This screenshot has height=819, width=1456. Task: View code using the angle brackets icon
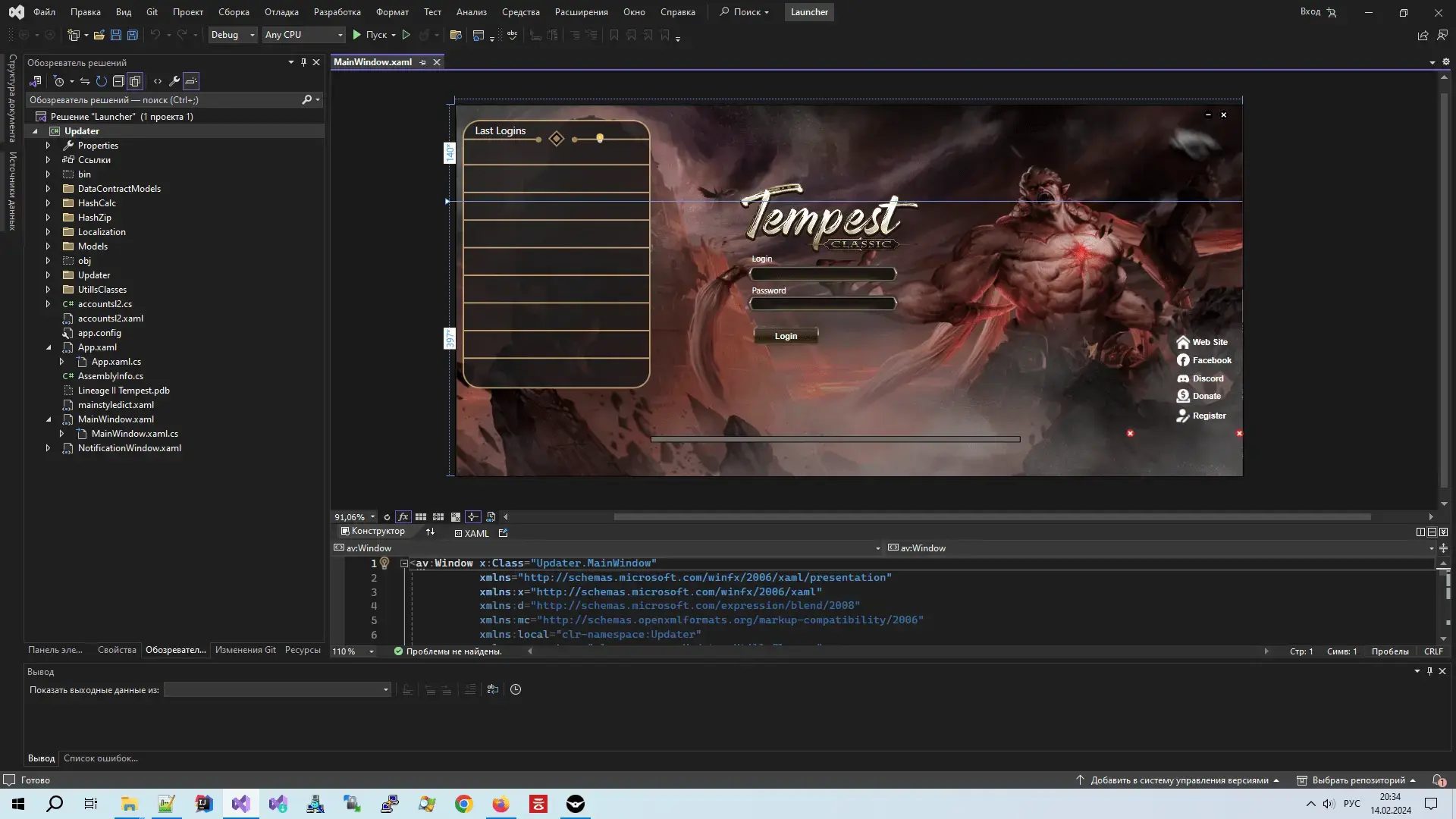pyautogui.click(x=158, y=81)
